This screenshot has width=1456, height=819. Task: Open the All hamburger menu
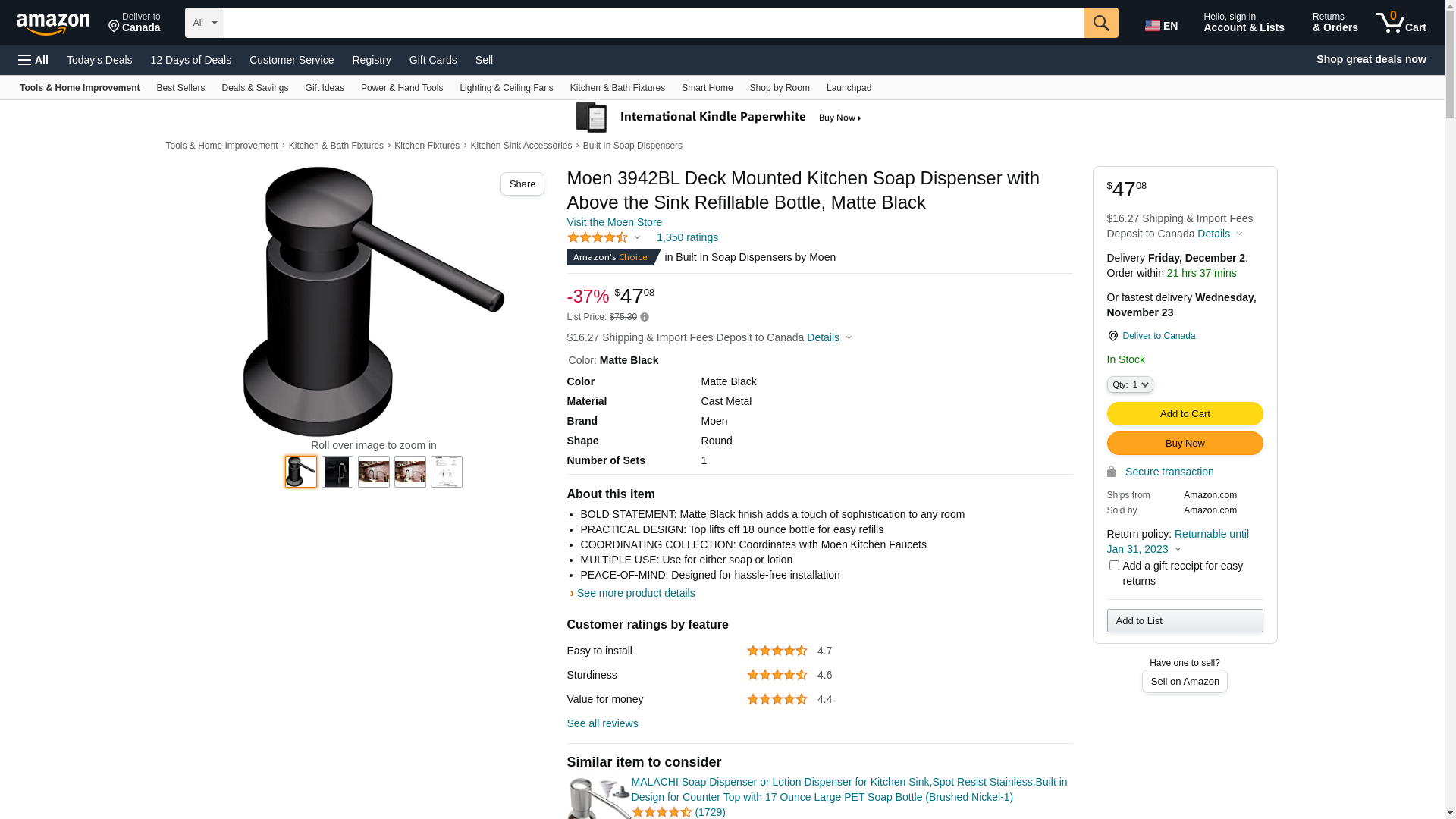tap(33, 60)
